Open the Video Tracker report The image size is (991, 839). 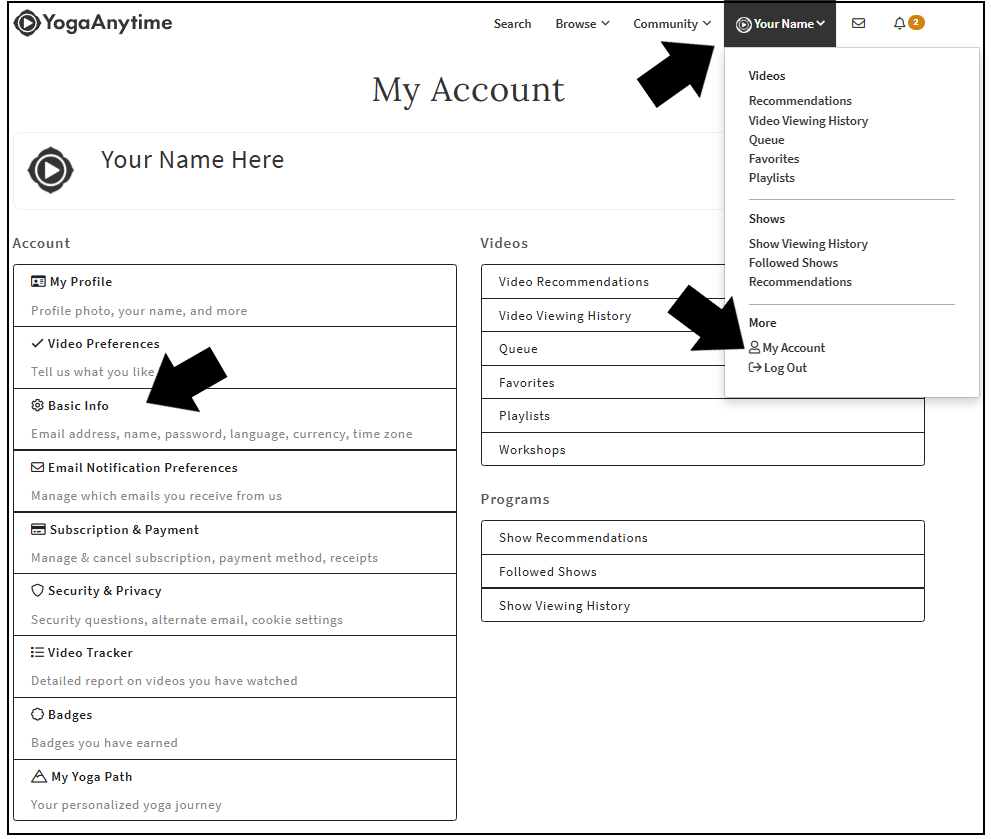click(235, 667)
